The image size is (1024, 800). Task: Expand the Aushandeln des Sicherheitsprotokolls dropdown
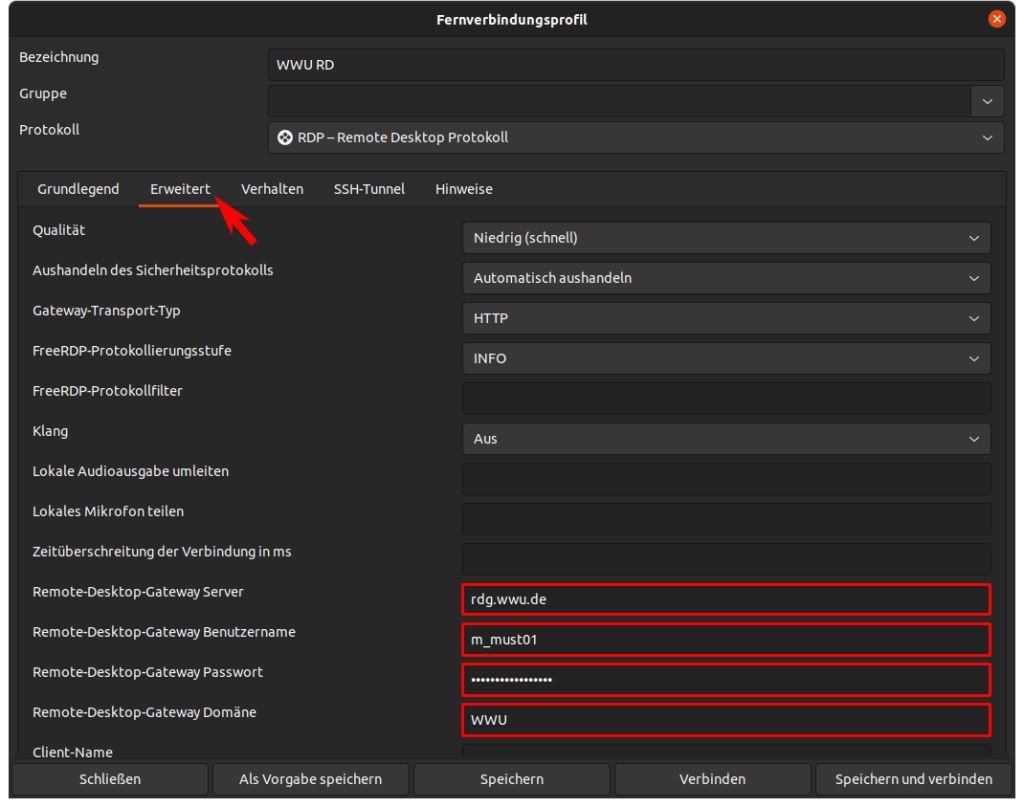tap(726, 278)
